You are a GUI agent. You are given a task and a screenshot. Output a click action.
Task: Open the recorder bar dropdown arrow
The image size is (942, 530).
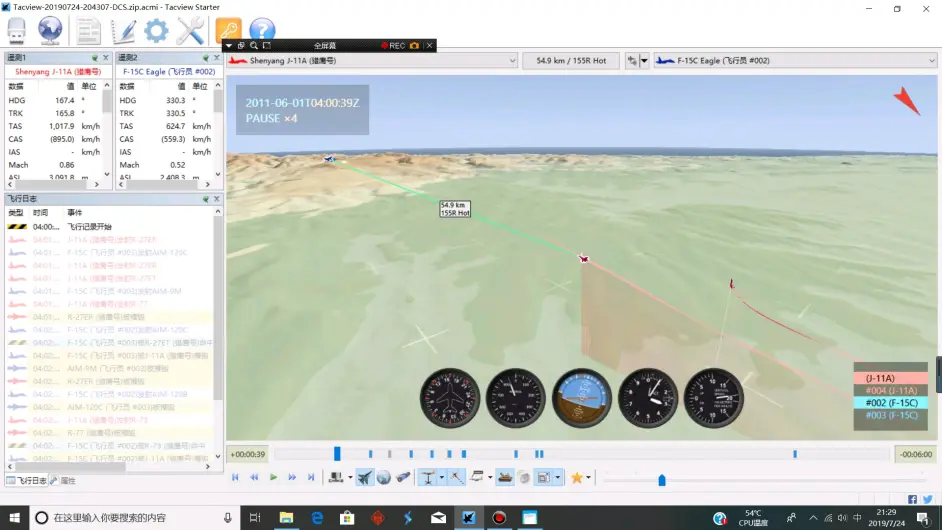[x=229, y=46]
